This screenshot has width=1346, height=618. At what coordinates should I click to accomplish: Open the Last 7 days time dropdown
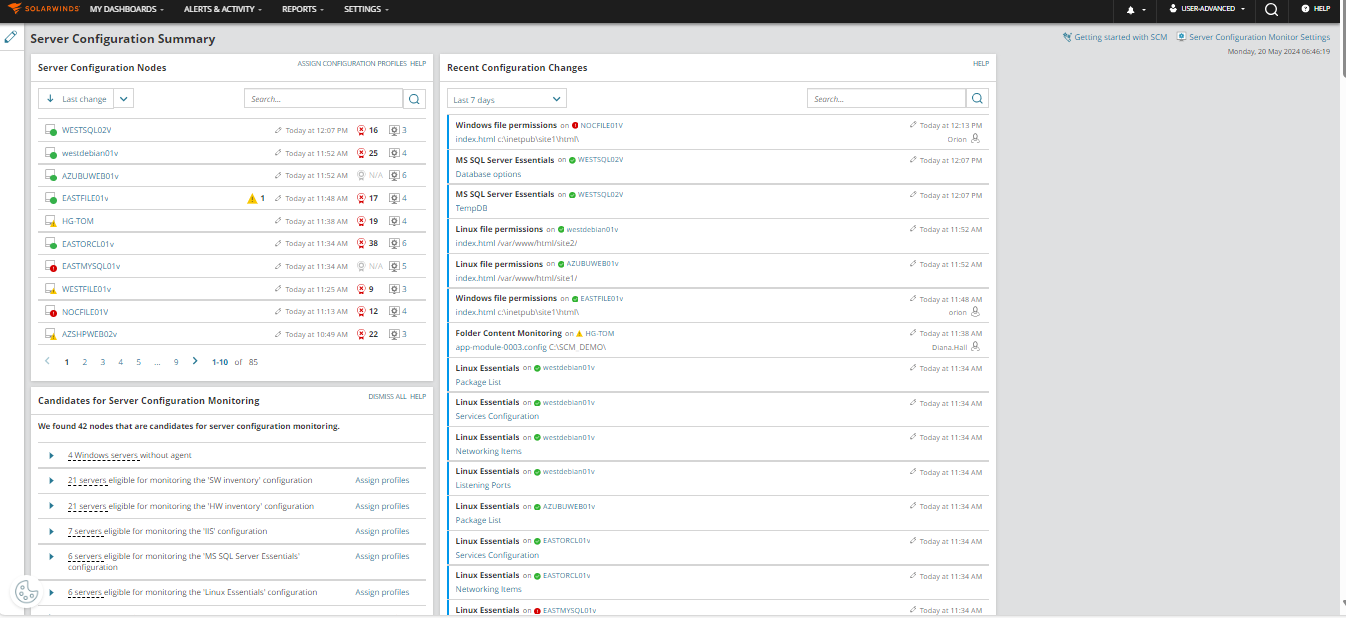[x=507, y=99]
